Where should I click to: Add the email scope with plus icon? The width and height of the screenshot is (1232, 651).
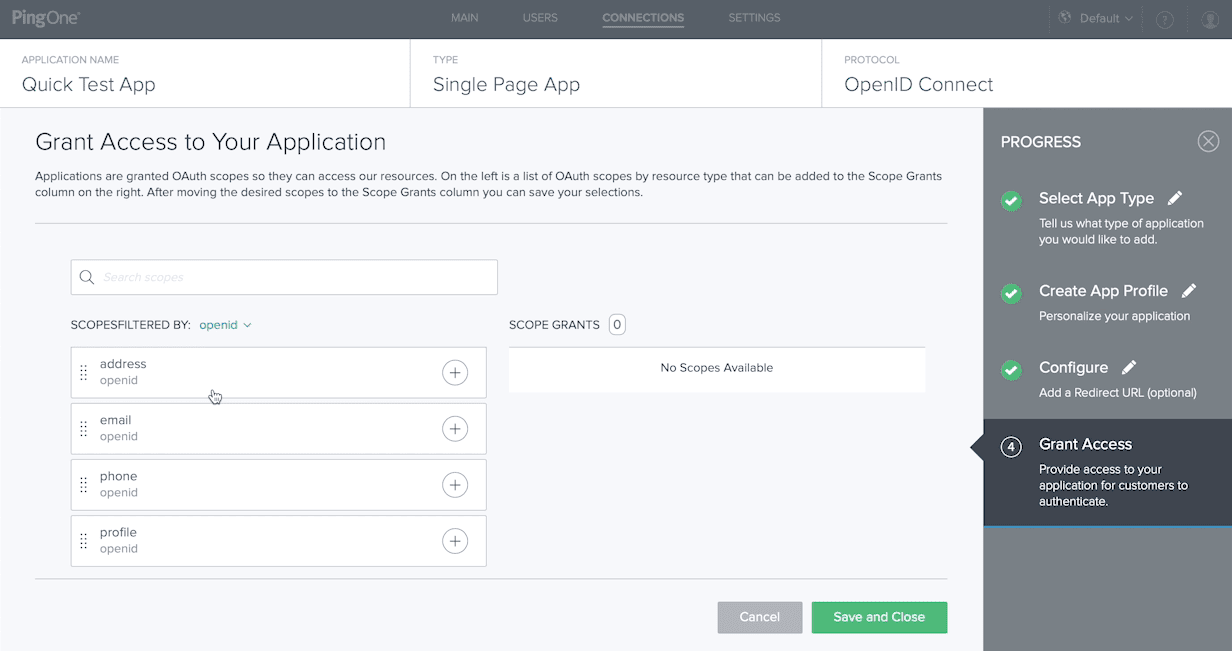[455, 429]
